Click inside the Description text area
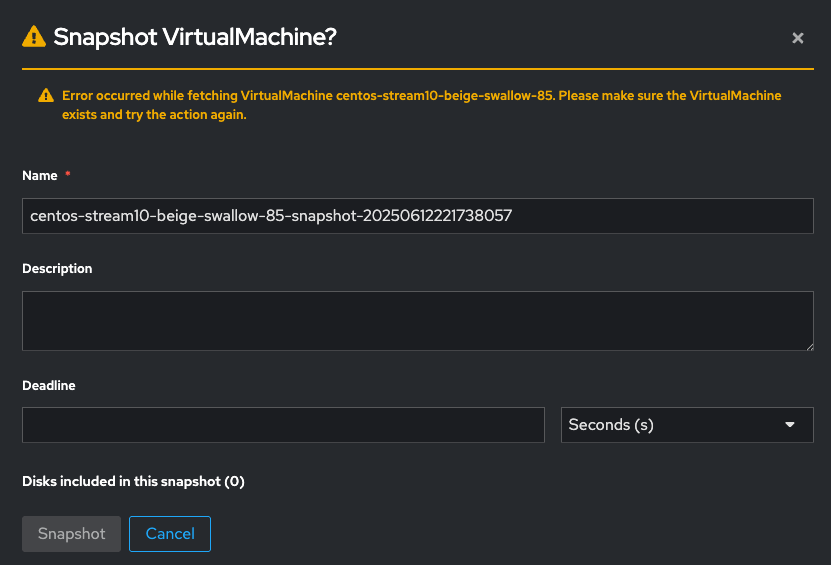 click(417, 321)
